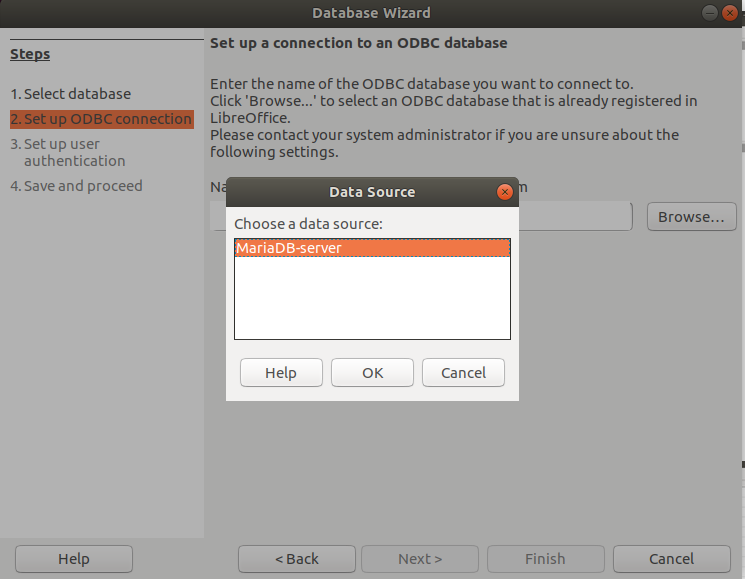Click empty area in the data source listbox
The width and height of the screenshot is (747, 579).
point(372,298)
